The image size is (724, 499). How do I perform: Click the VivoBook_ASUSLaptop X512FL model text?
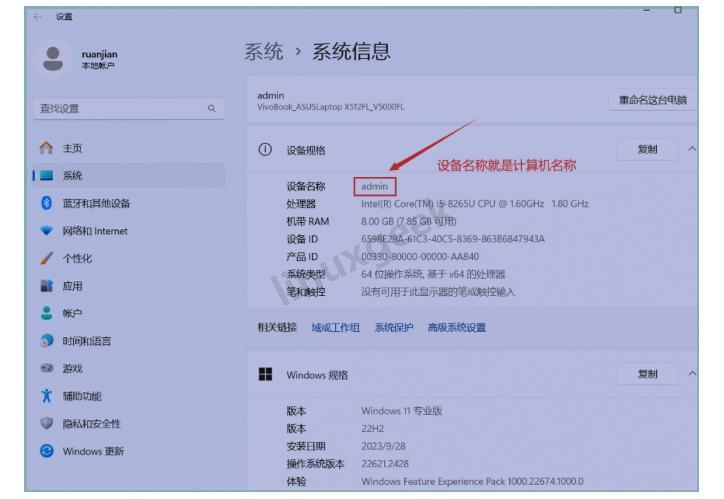330,107
